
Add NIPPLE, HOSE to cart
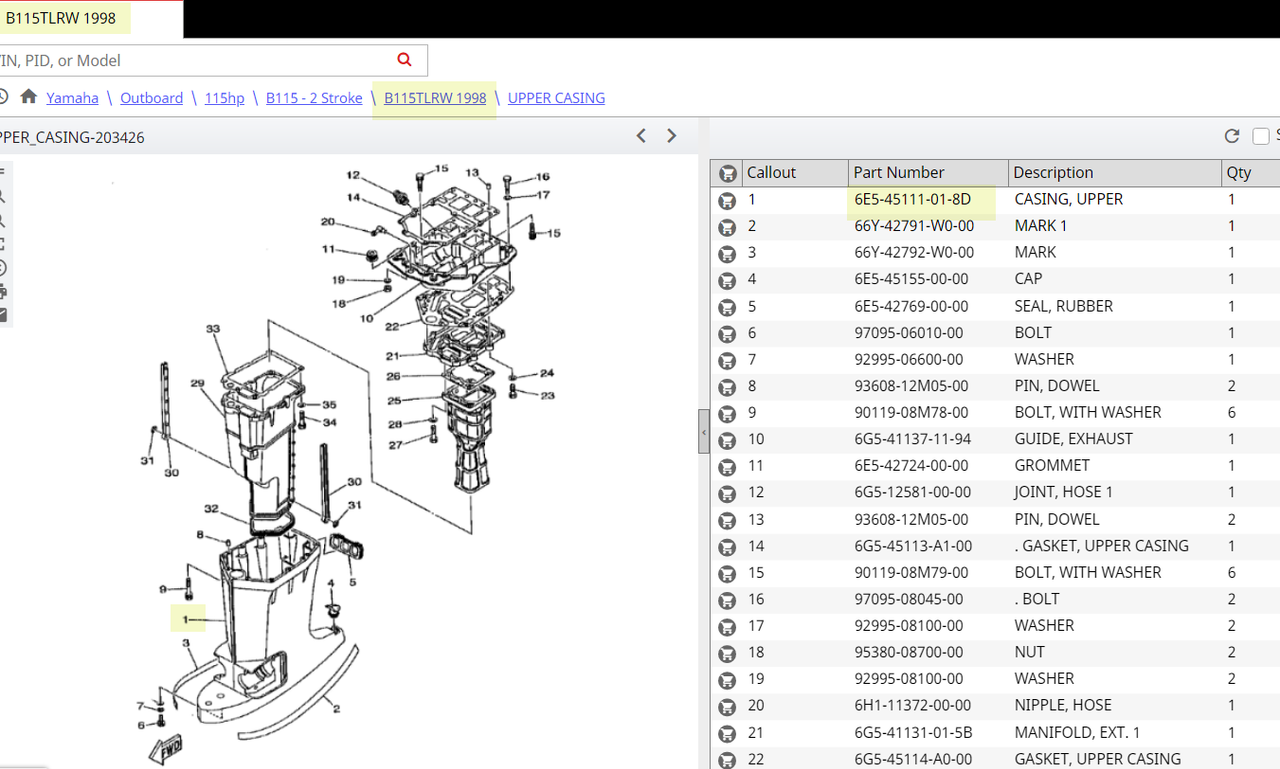coord(727,706)
